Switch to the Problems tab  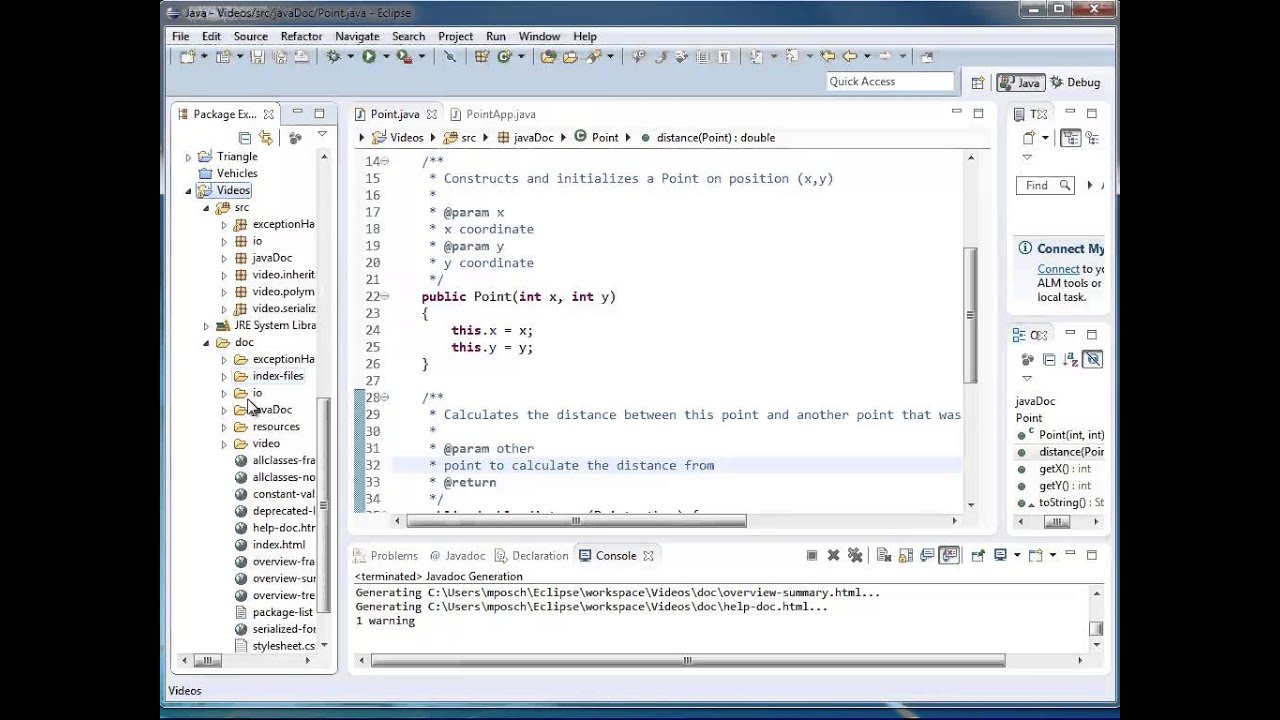tap(386, 556)
